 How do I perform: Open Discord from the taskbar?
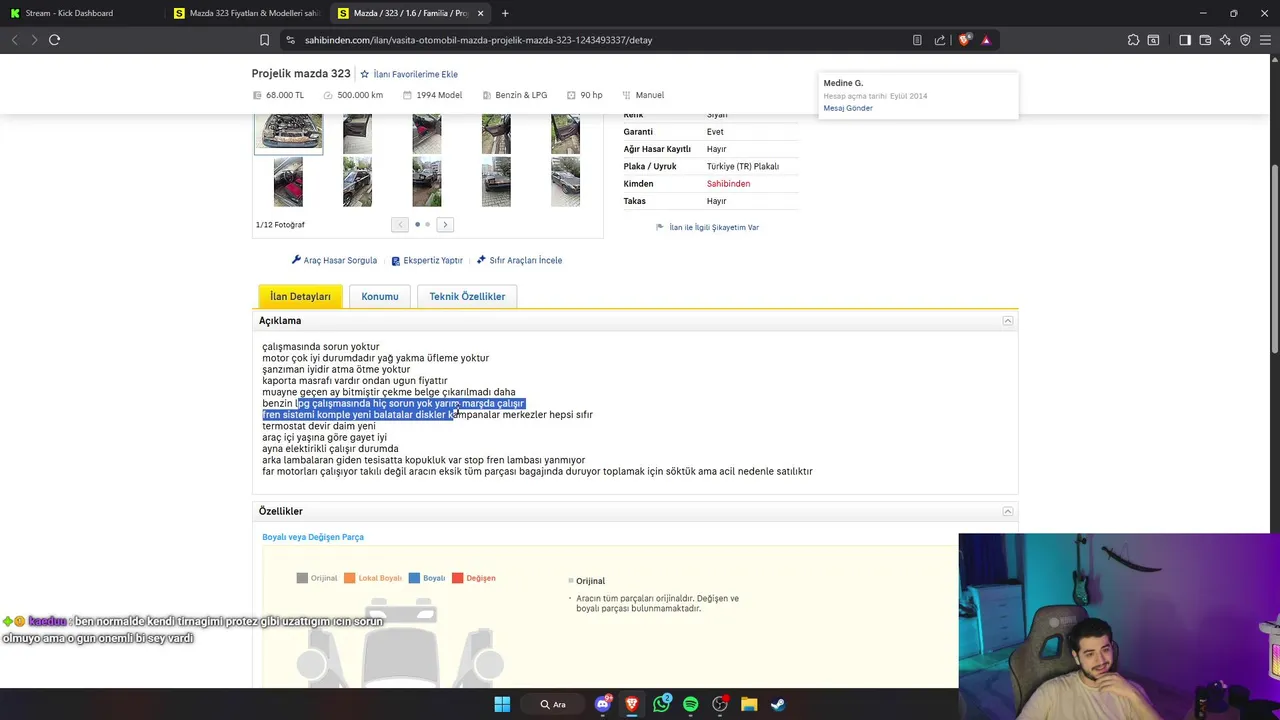603,704
